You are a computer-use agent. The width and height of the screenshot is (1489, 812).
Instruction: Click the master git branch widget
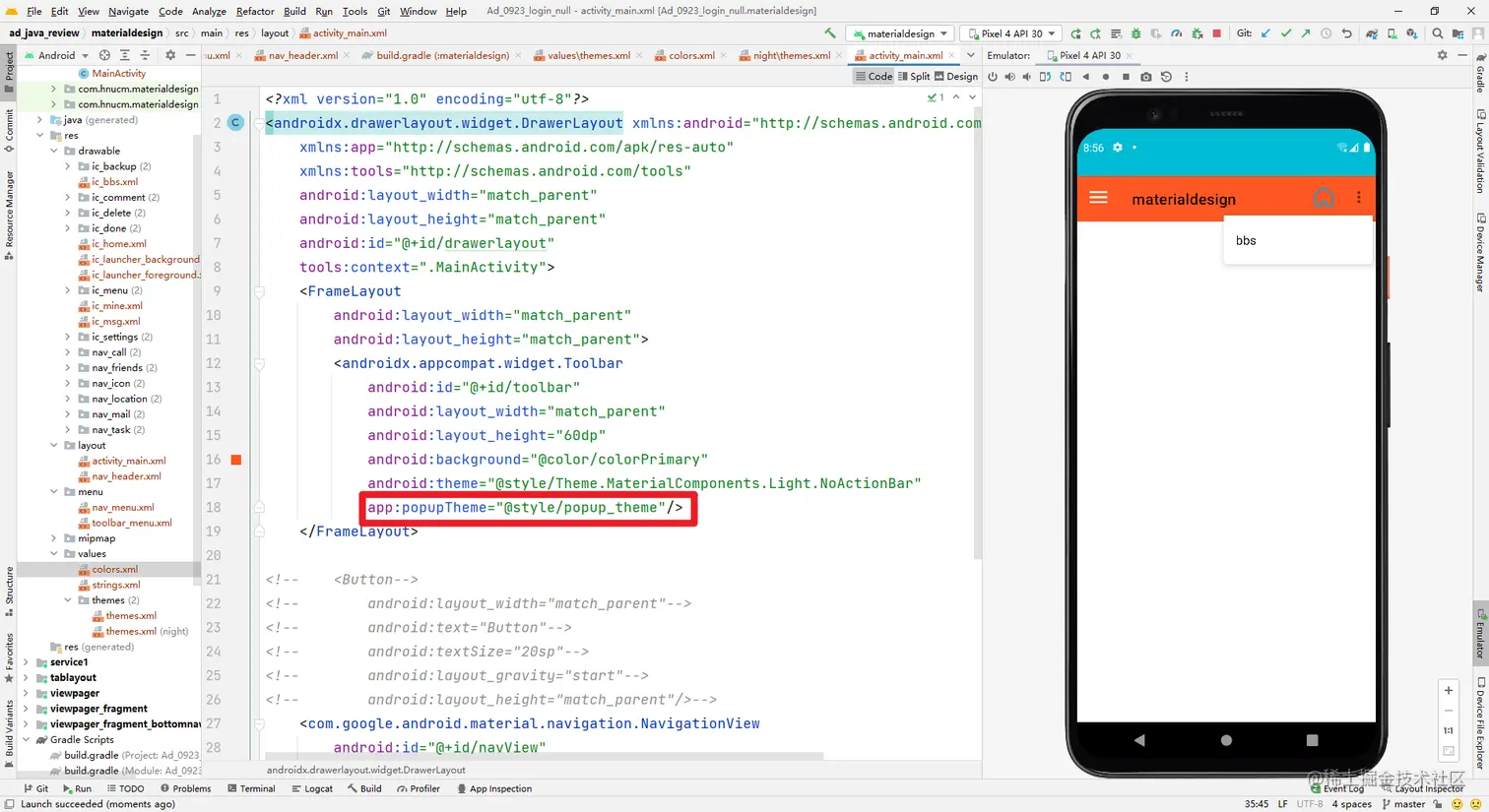point(1404,804)
